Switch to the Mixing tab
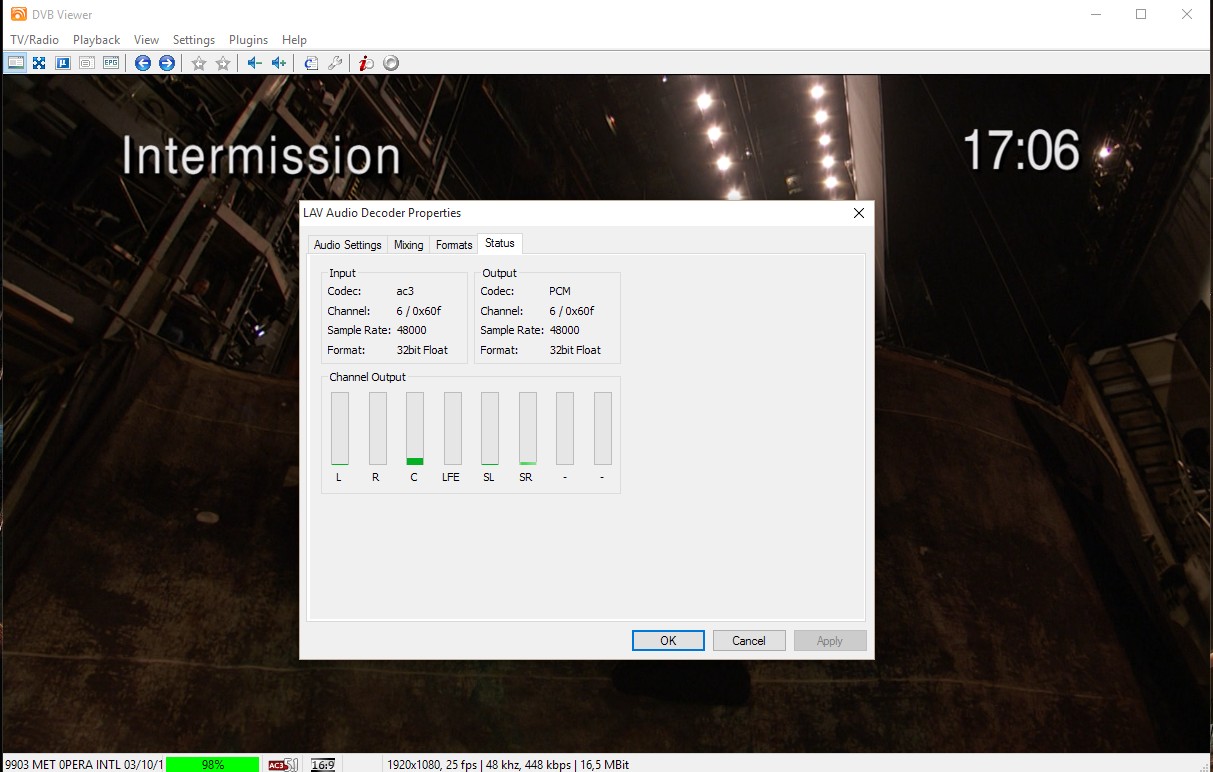The width and height of the screenshot is (1213, 772). pos(408,245)
